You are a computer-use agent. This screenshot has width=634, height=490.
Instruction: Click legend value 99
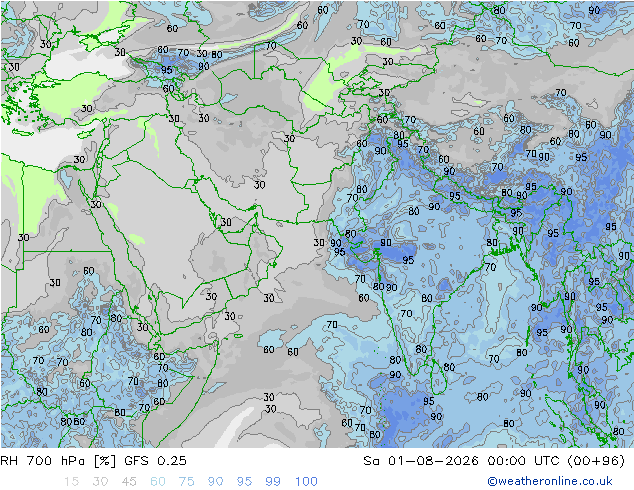point(273,481)
